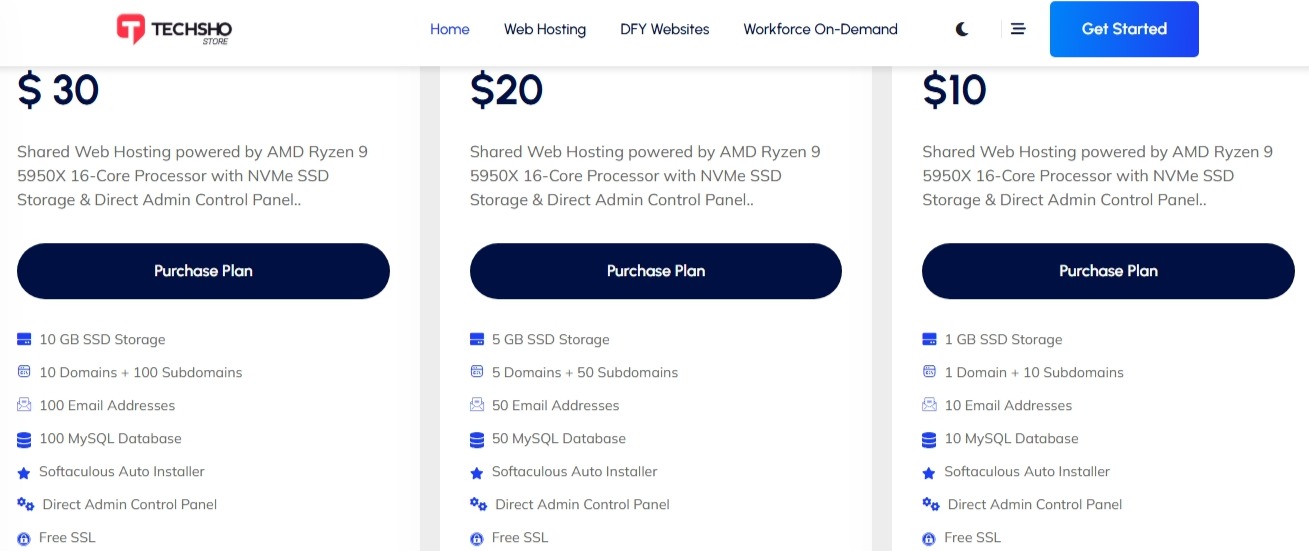Click the Free SSL lock icon in $30 plan
Screen dimensions: 1309x551
[24, 538]
